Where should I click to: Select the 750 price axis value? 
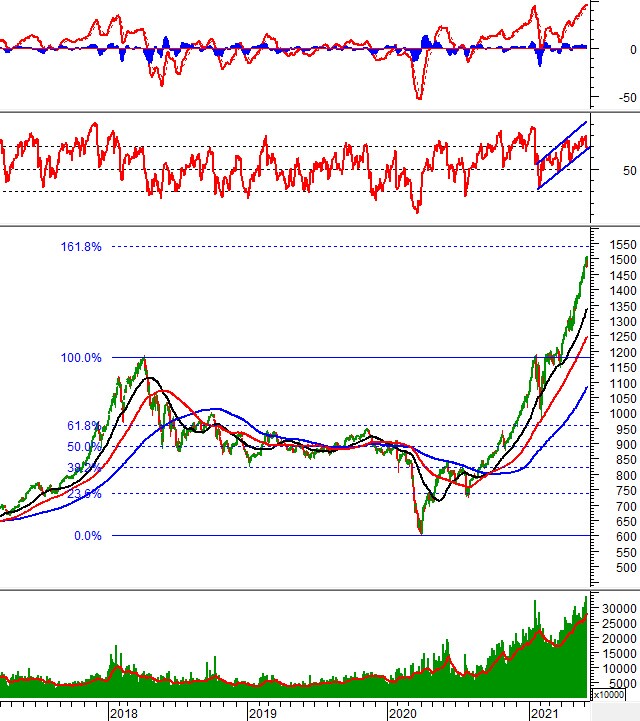tap(626, 491)
